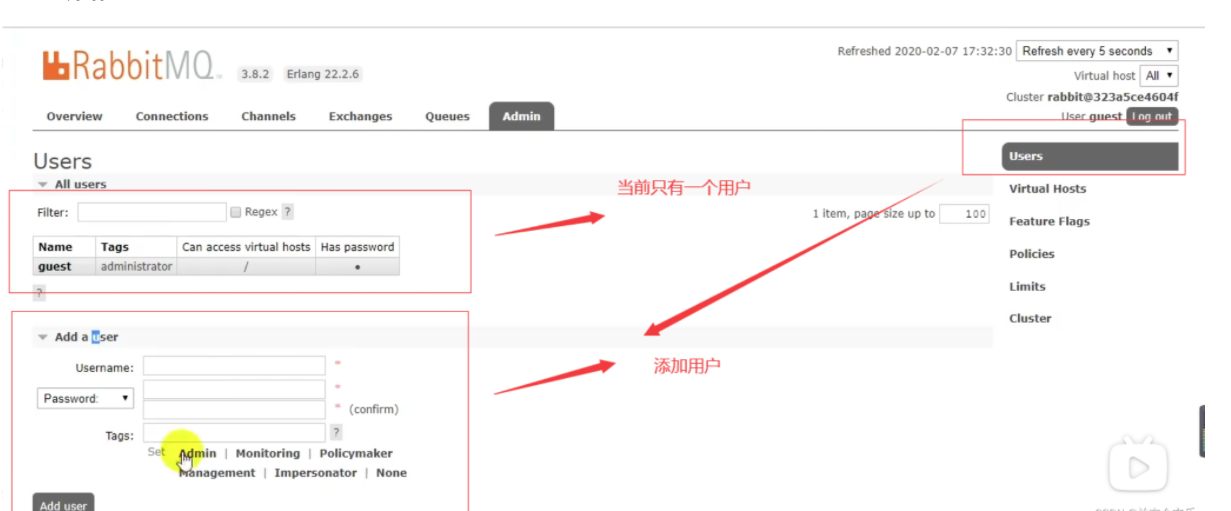Set the tag to Policymaker
This screenshot has height=511, width=1231.
[x=356, y=453]
